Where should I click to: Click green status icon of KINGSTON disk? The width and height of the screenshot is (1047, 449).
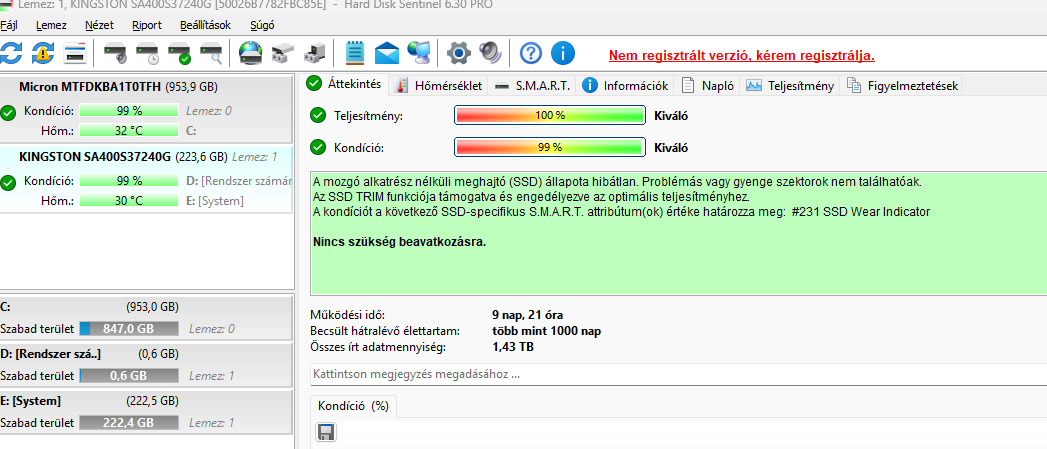(x=8, y=182)
